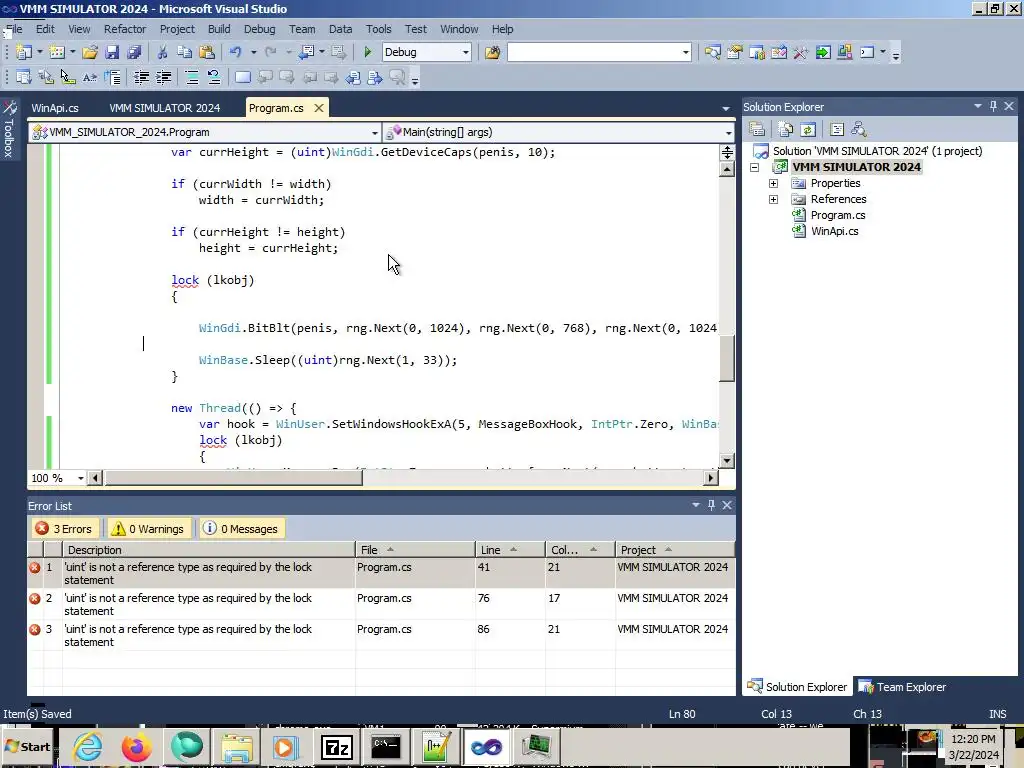The width and height of the screenshot is (1024, 768).
Task: Open Internet Explorer from the taskbar
Action: 87,746
